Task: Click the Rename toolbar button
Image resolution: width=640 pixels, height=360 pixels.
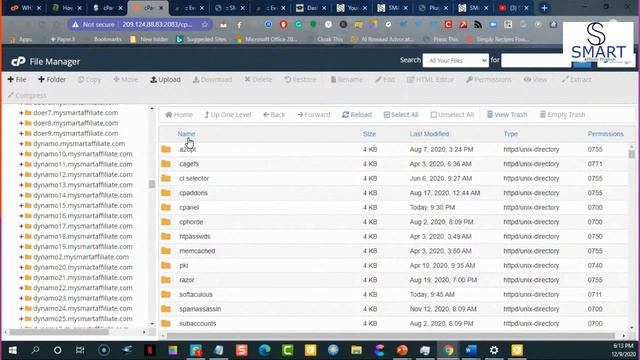Action: coord(346,80)
